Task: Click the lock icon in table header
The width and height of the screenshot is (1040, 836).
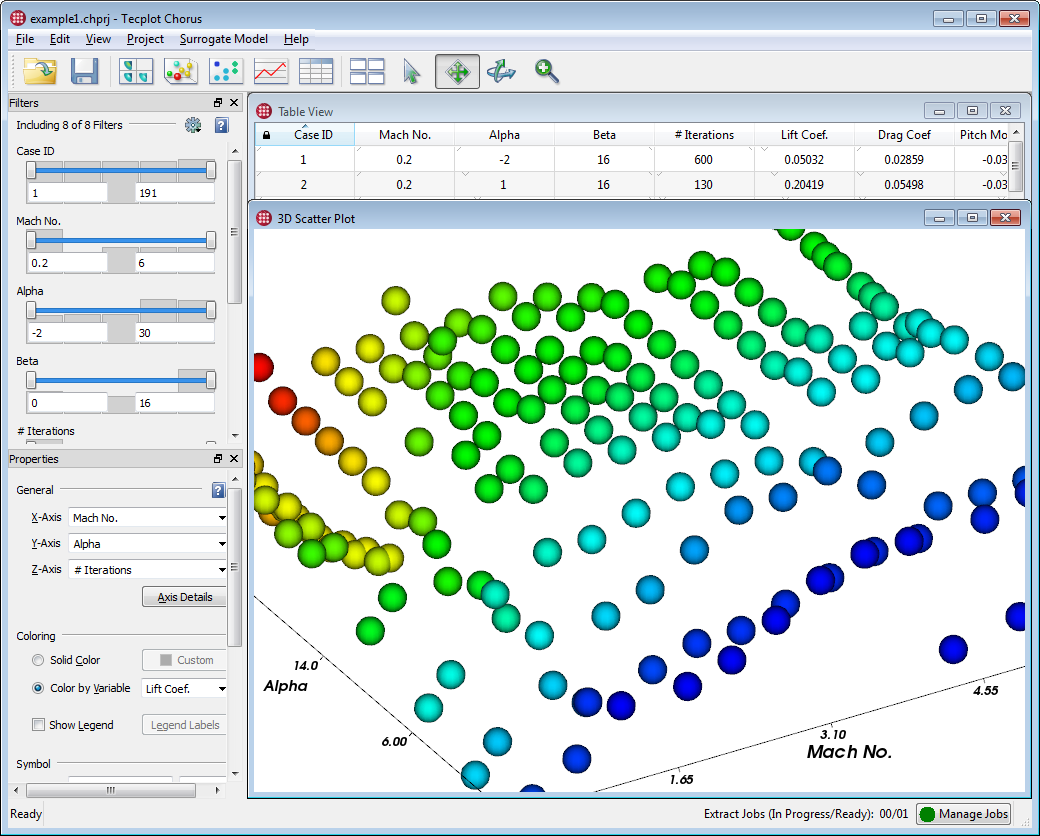Action: point(266,135)
